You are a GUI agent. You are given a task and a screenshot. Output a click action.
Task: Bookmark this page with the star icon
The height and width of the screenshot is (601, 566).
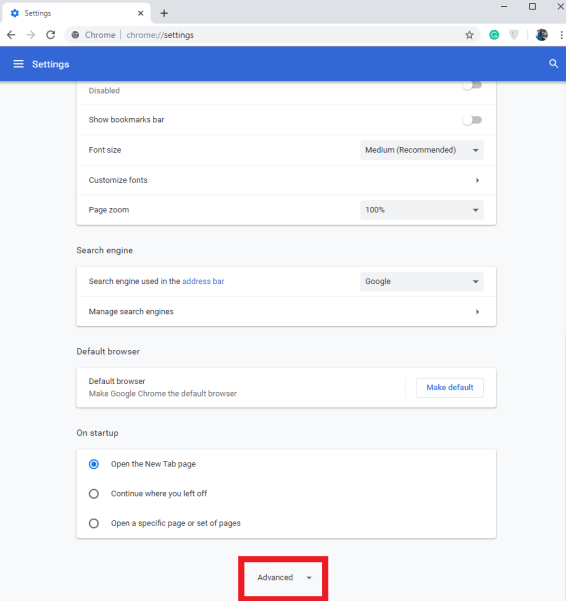pyautogui.click(x=469, y=35)
